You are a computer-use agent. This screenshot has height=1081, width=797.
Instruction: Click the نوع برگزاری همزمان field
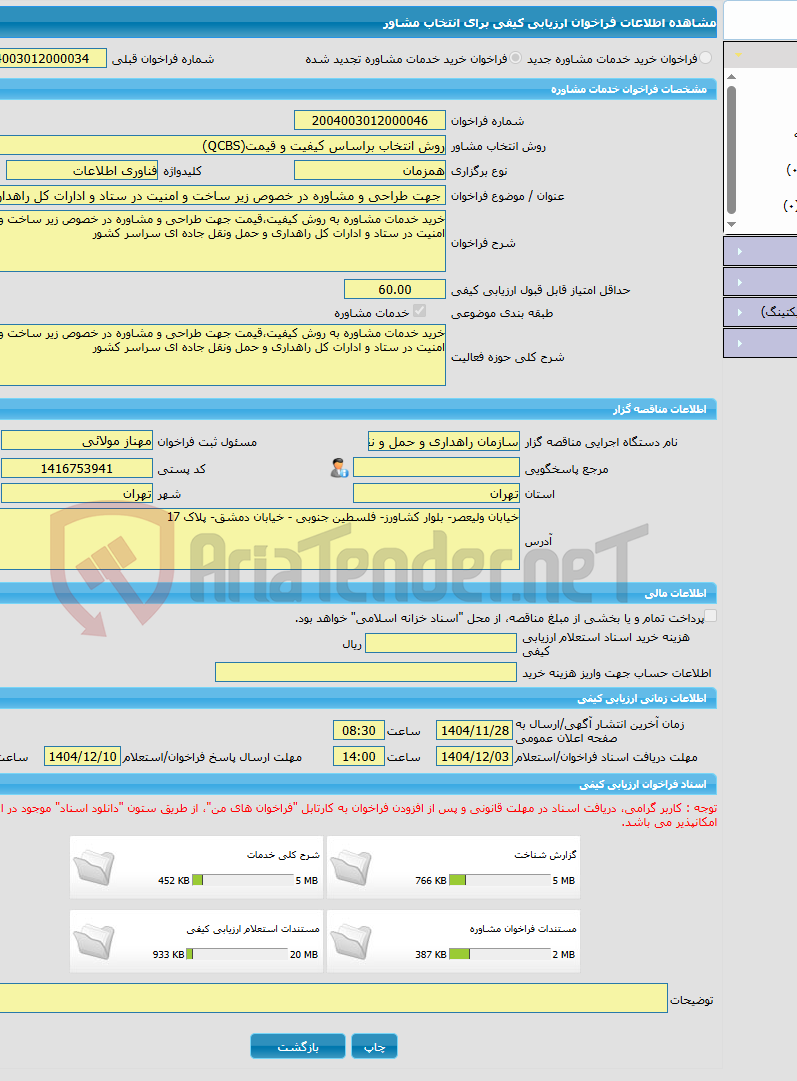[370, 170]
